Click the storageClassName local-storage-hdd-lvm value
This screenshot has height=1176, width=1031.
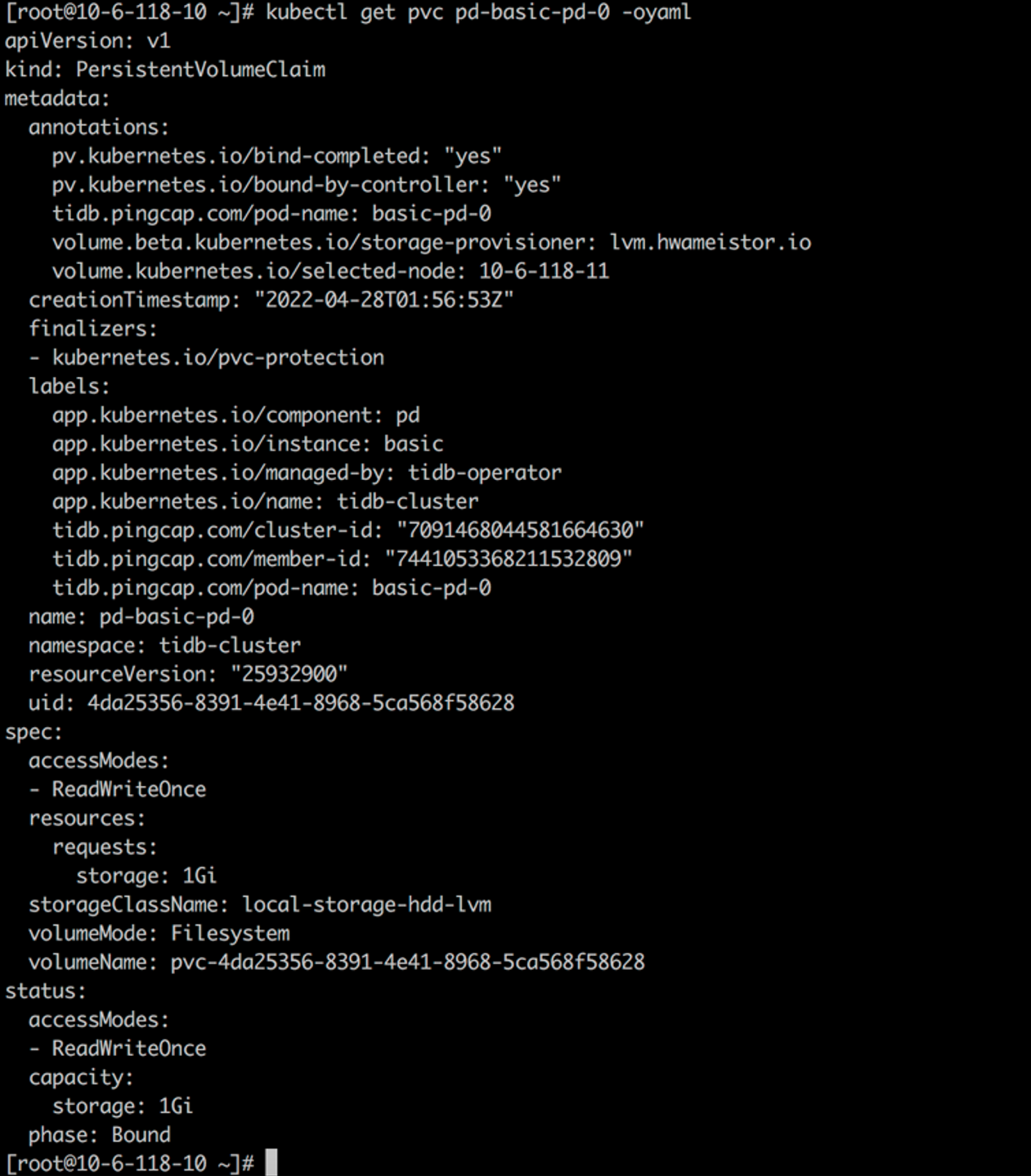pyautogui.click(x=366, y=904)
